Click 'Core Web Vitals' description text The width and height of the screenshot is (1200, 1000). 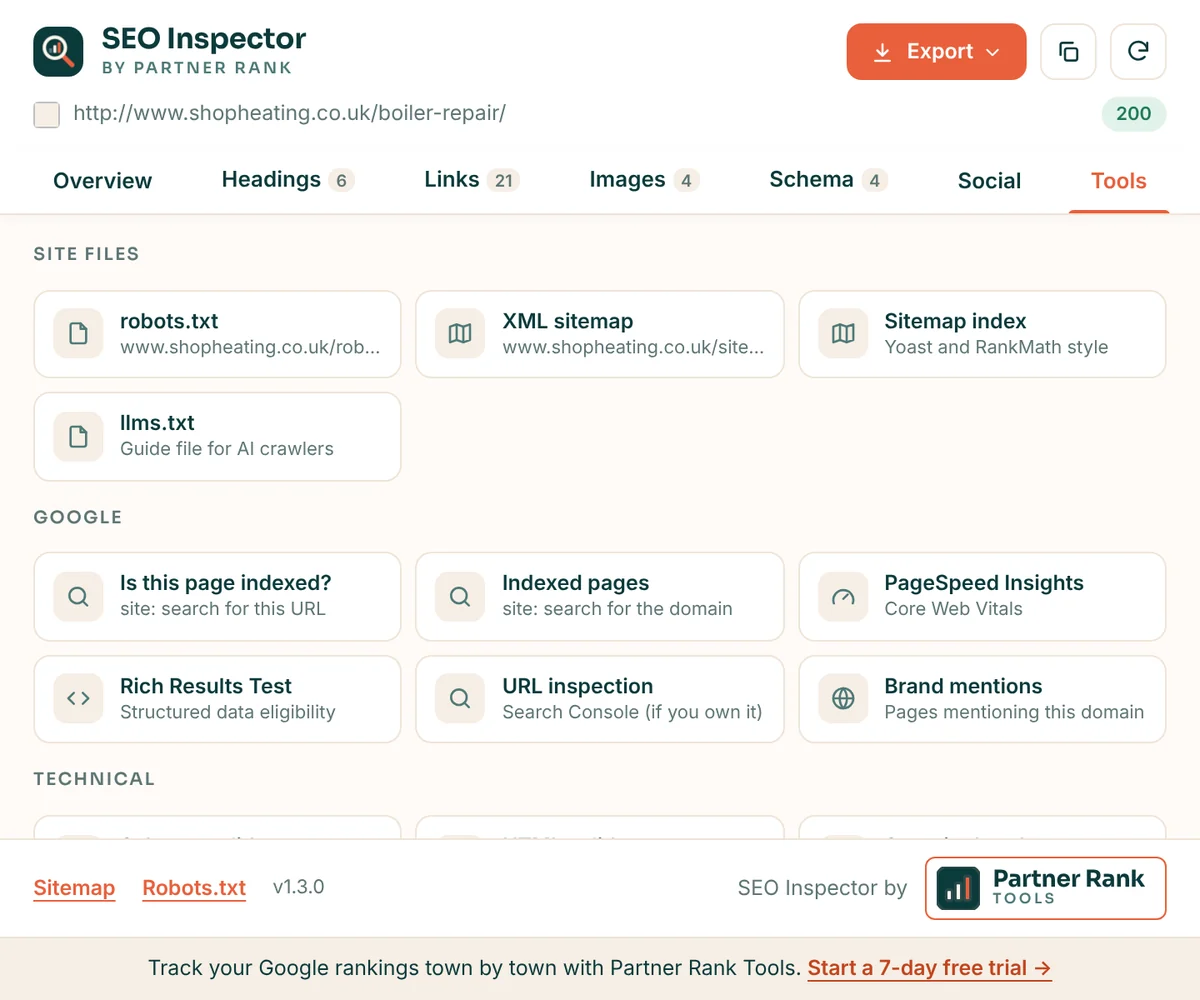point(953,609)
